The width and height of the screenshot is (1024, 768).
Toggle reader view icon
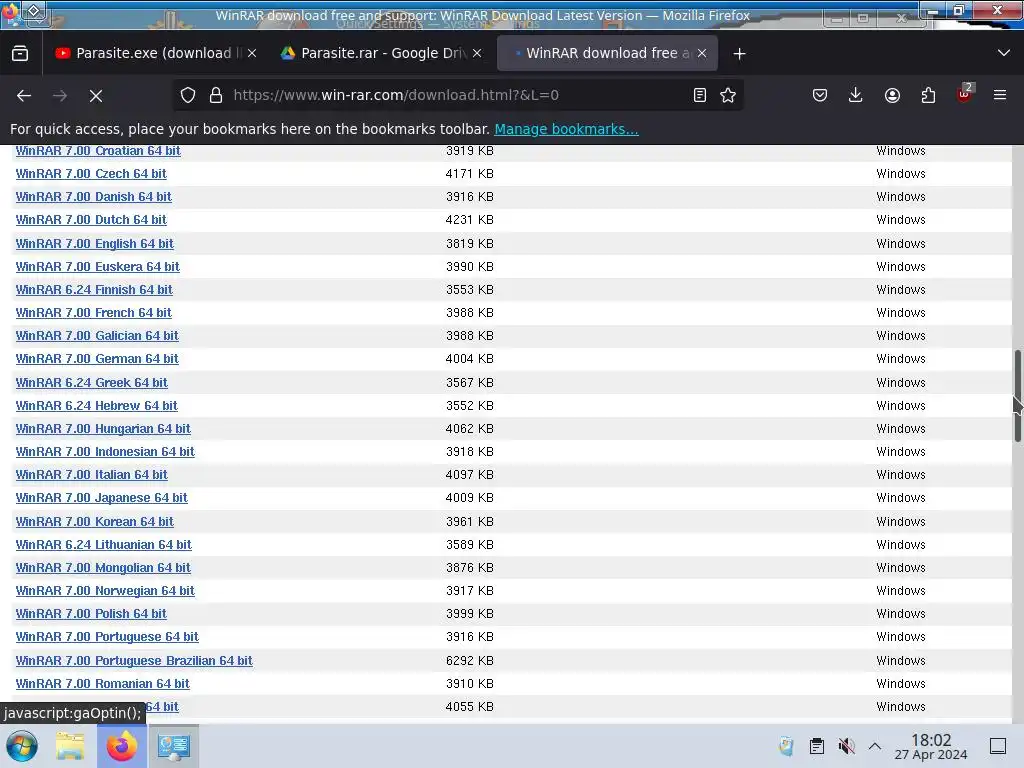point(699,95)
